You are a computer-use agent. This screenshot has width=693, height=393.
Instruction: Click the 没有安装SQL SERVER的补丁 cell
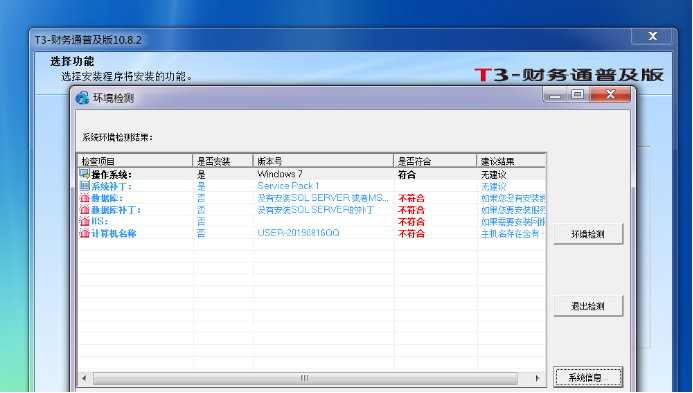pos(316,210)
